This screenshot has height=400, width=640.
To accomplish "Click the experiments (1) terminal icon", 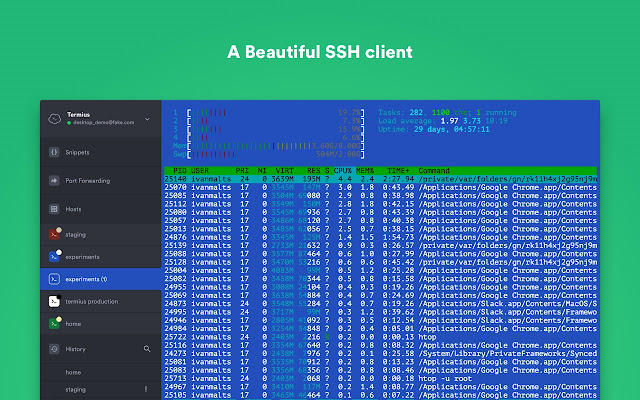I will tap(54, 279).
